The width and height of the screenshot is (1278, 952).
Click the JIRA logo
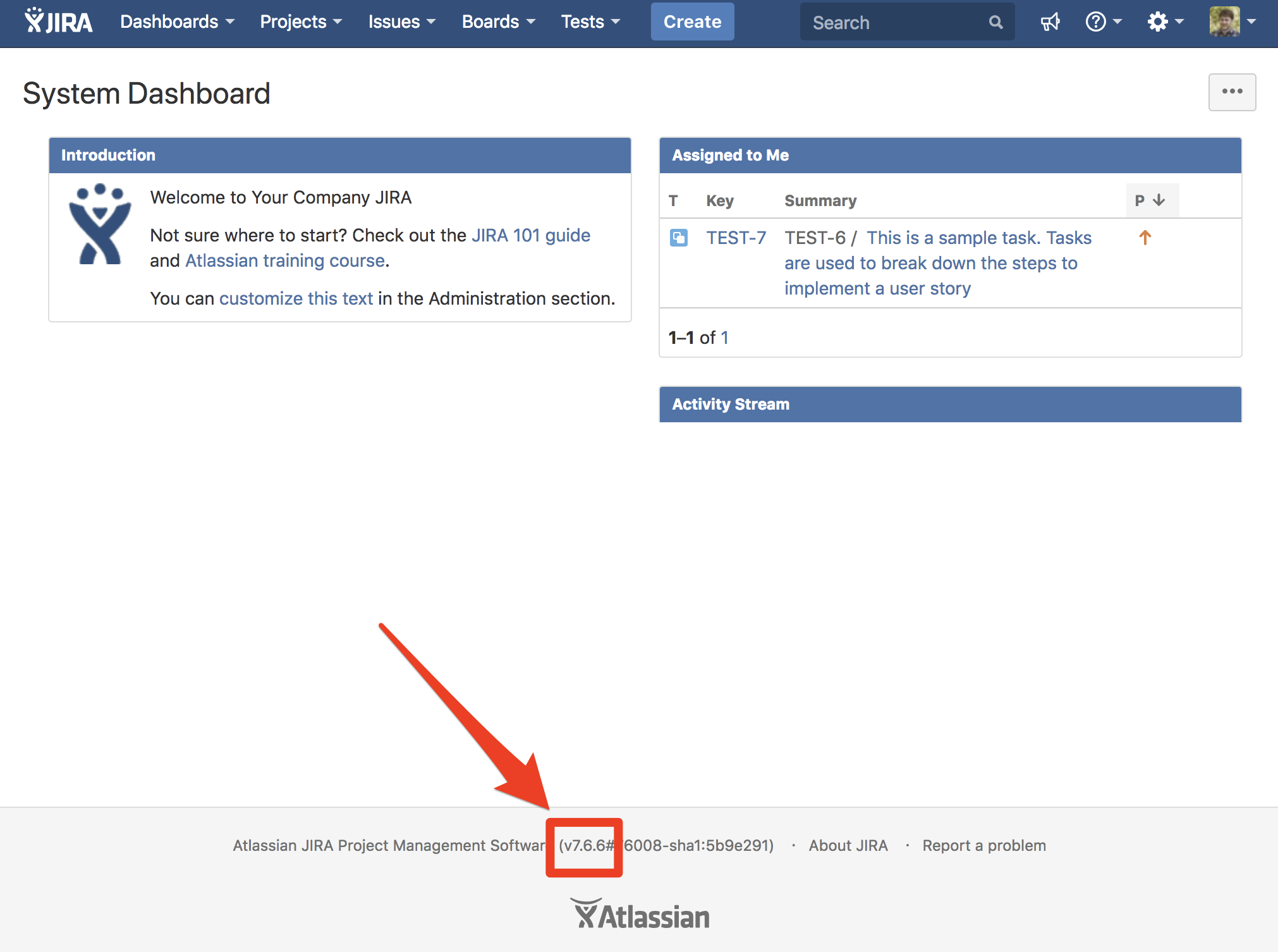pyautogui.click(x=58, y=21)
